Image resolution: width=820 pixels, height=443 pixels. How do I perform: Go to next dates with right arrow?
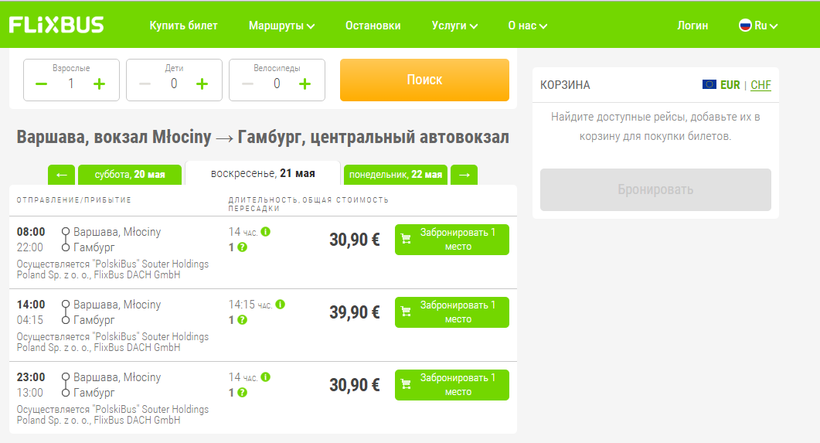(464, 175)
